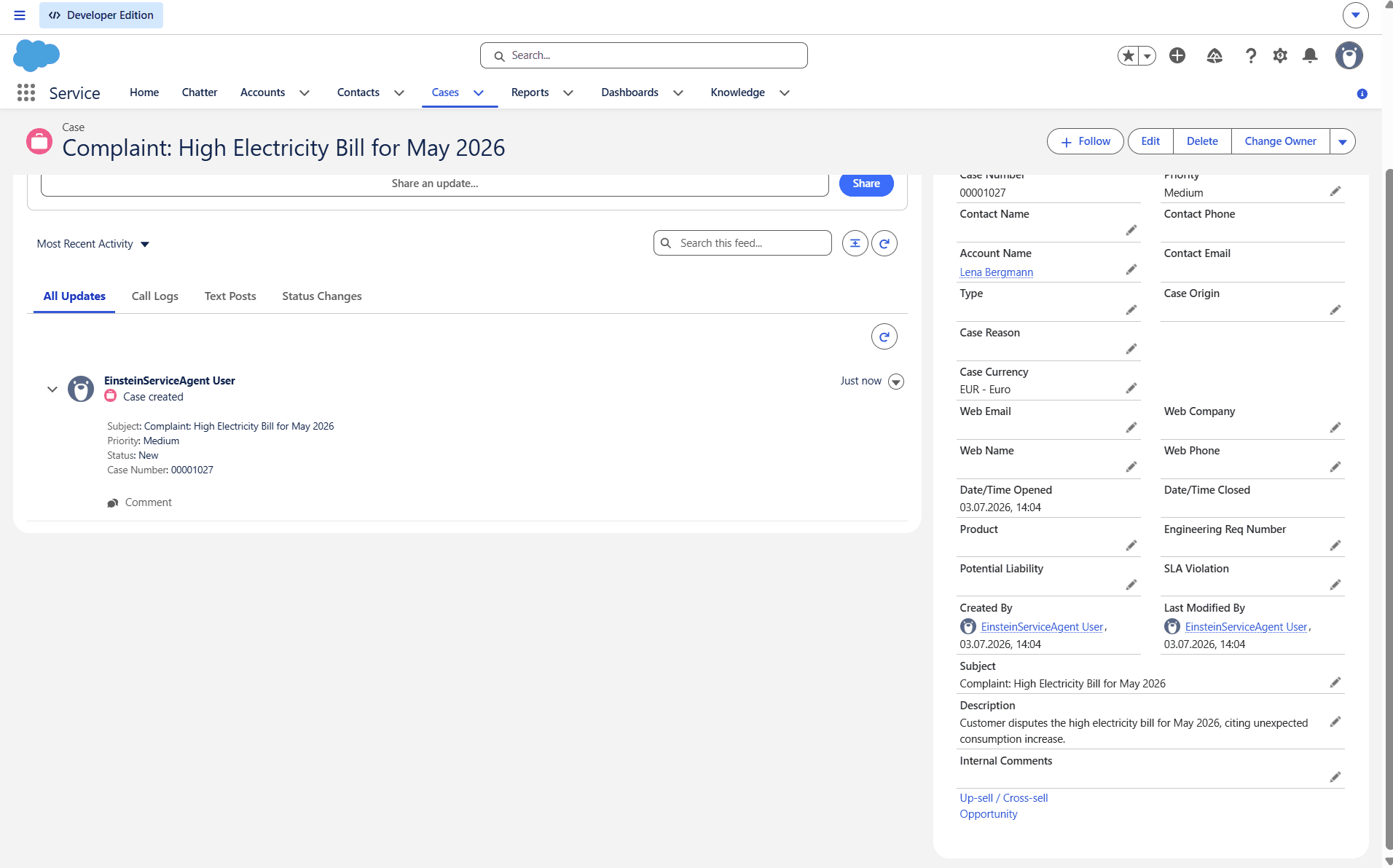Edit the Subject field pencil
Screen dimensions: 1393x868
pos(1335,683)
